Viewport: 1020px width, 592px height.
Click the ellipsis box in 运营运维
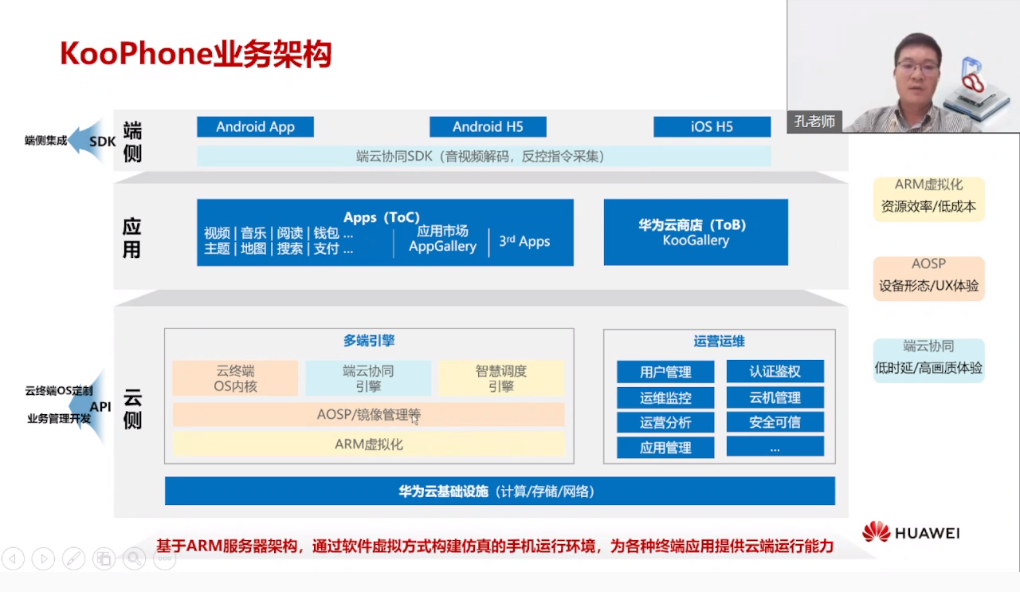[775, 447]
